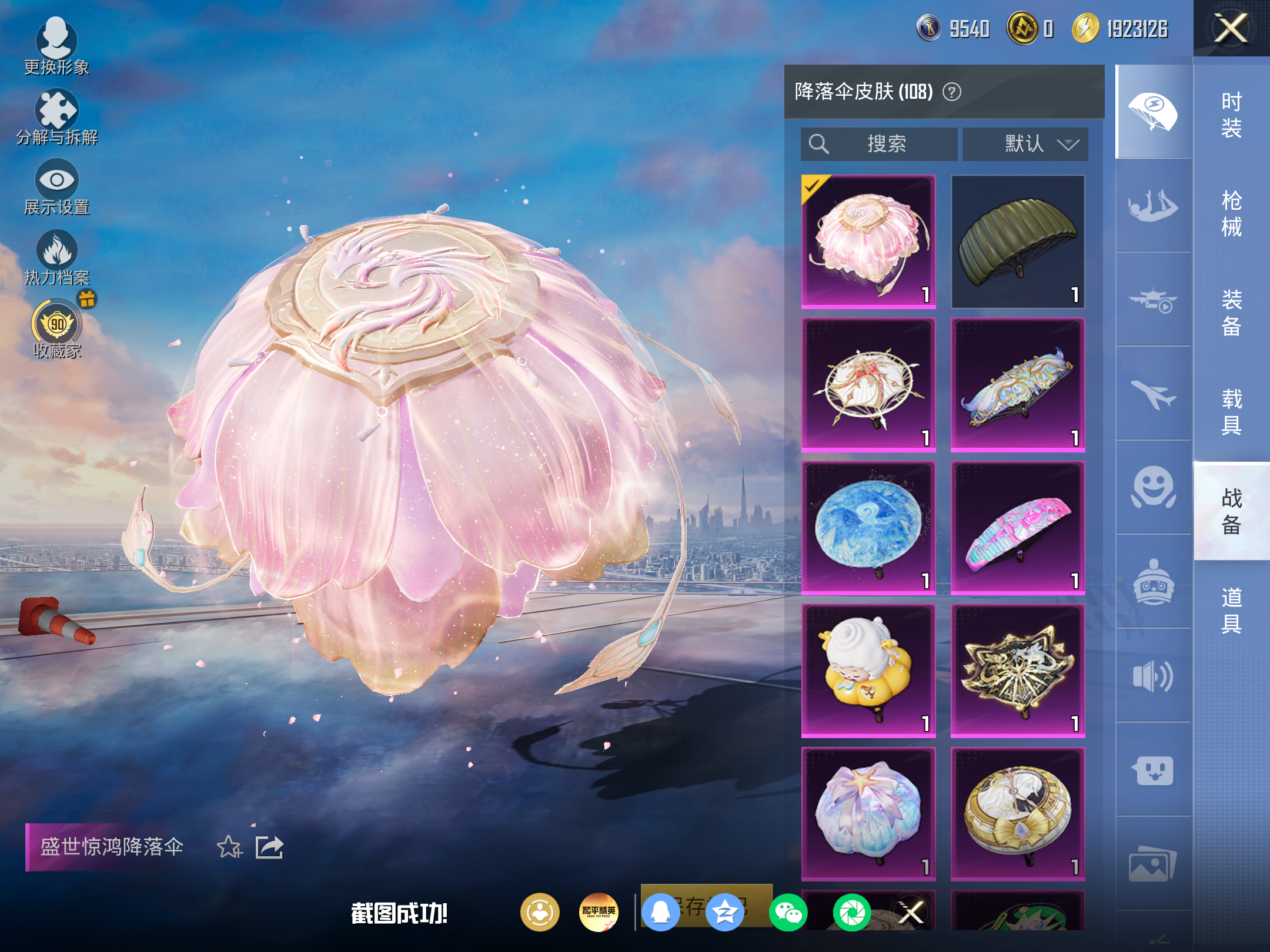Screen dimensions: 1270x952
Task: Switch to the 道具 tab
Action: [1231, 610]
